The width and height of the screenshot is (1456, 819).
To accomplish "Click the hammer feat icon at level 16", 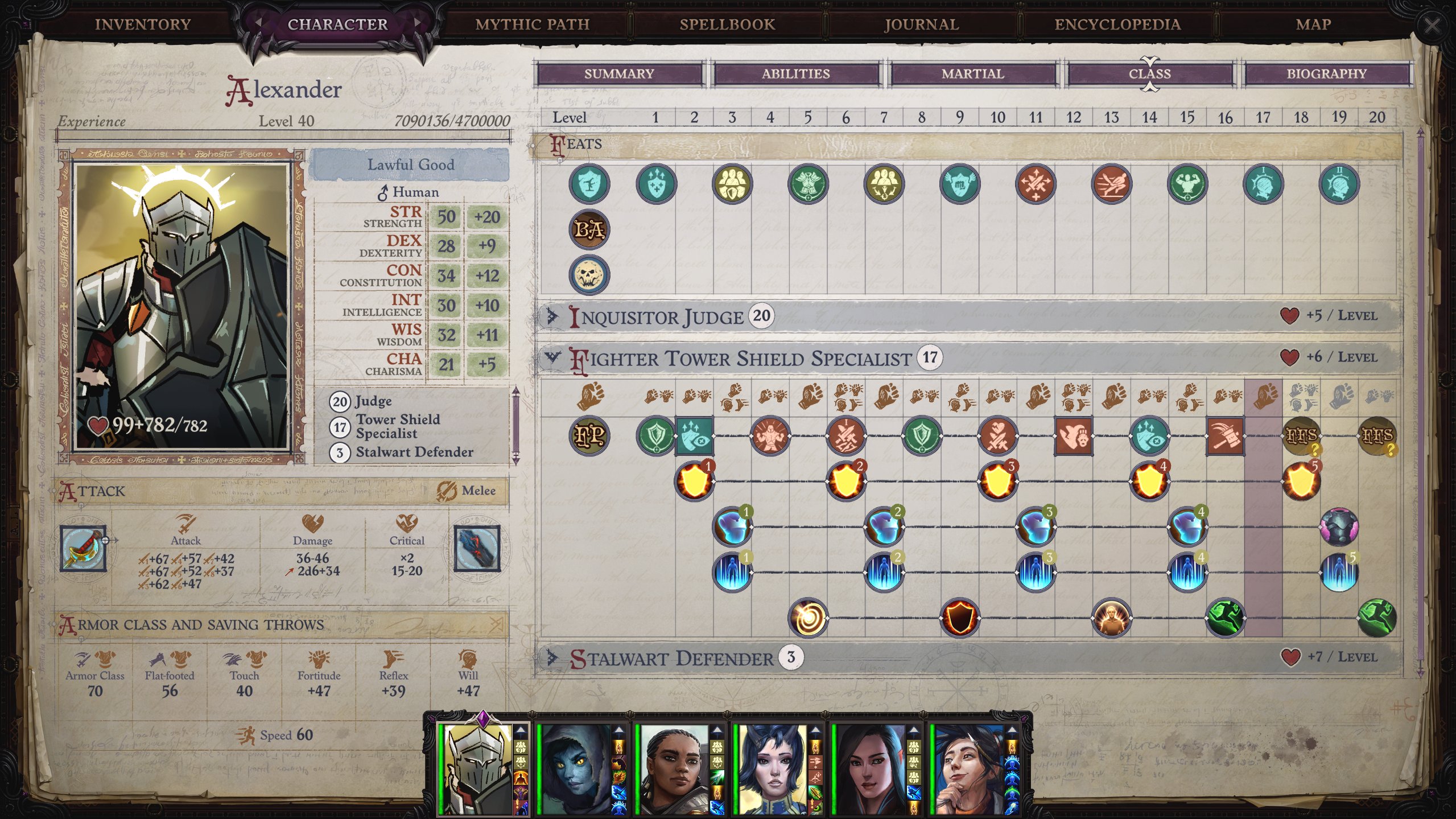I will (1225, 436).
